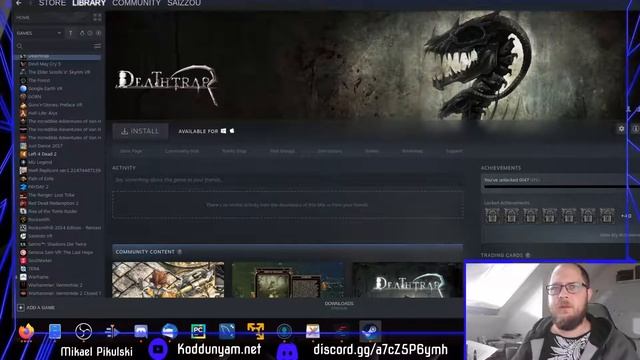Open the Support link for Deathtrap
Viewport: 640px width, 360px height.
coord(454,151)
